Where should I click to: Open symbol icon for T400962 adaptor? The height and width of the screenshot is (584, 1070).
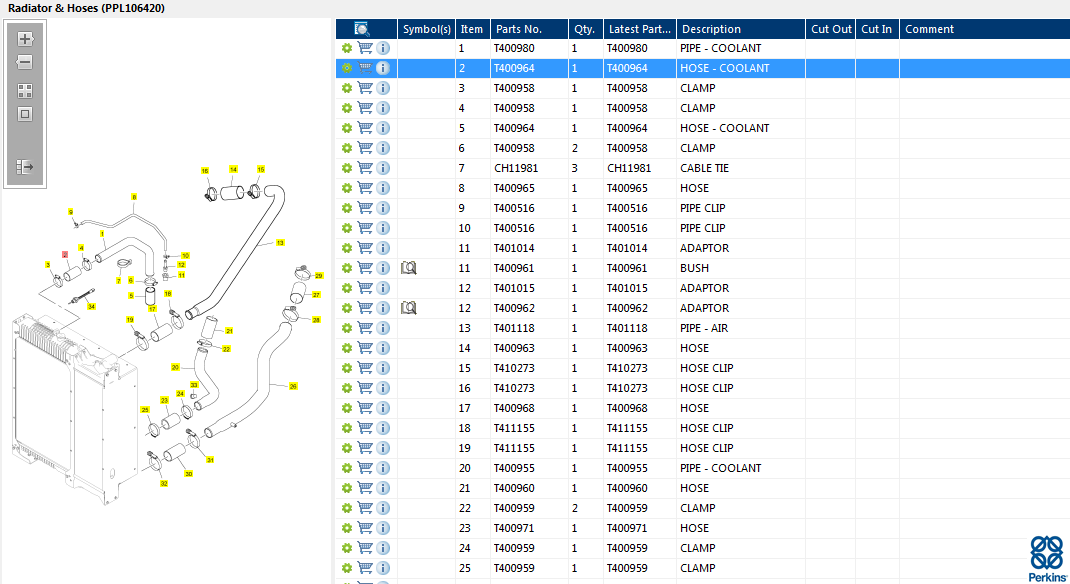pos(409,308)
